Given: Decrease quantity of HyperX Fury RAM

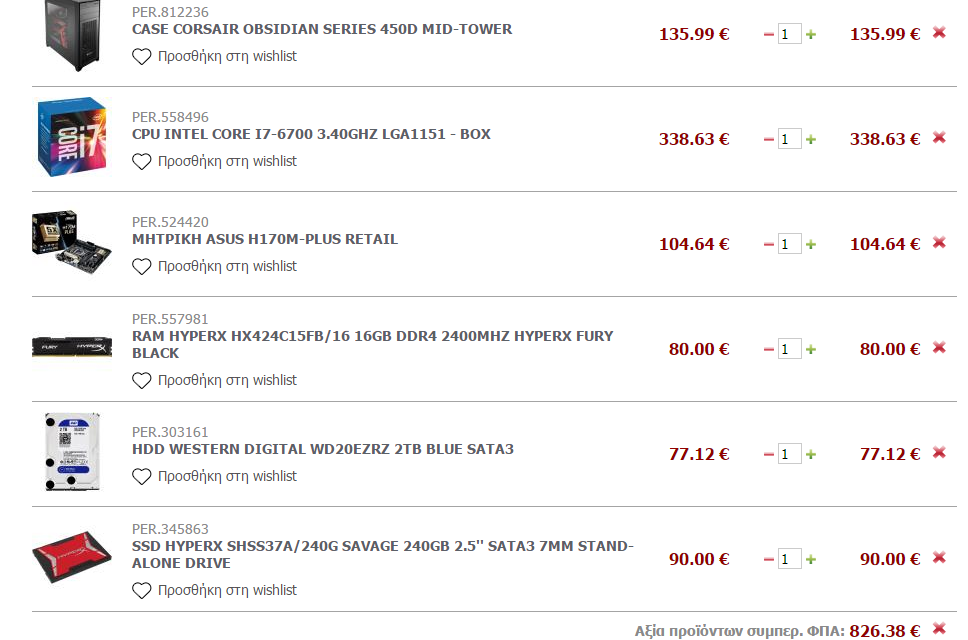Looking at the screenshot, I should [769, 349].
